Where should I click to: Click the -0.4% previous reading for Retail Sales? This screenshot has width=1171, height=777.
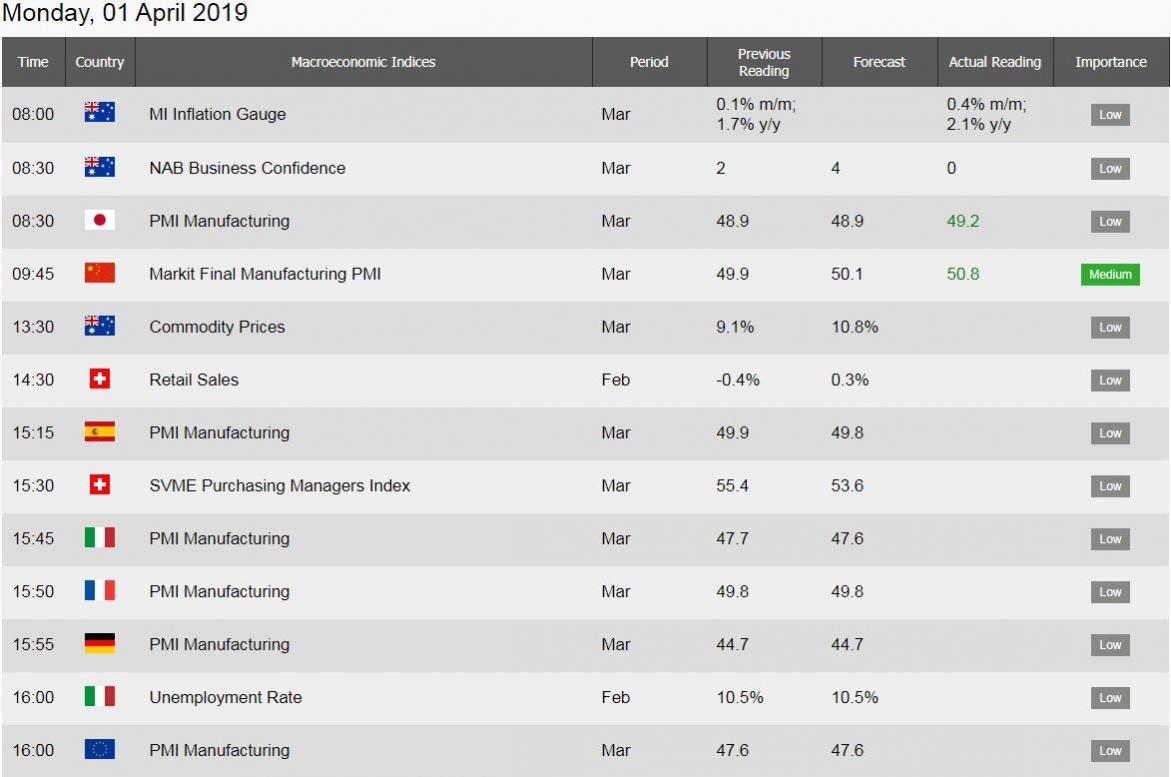pyautogui.click(x=738, y=380)
